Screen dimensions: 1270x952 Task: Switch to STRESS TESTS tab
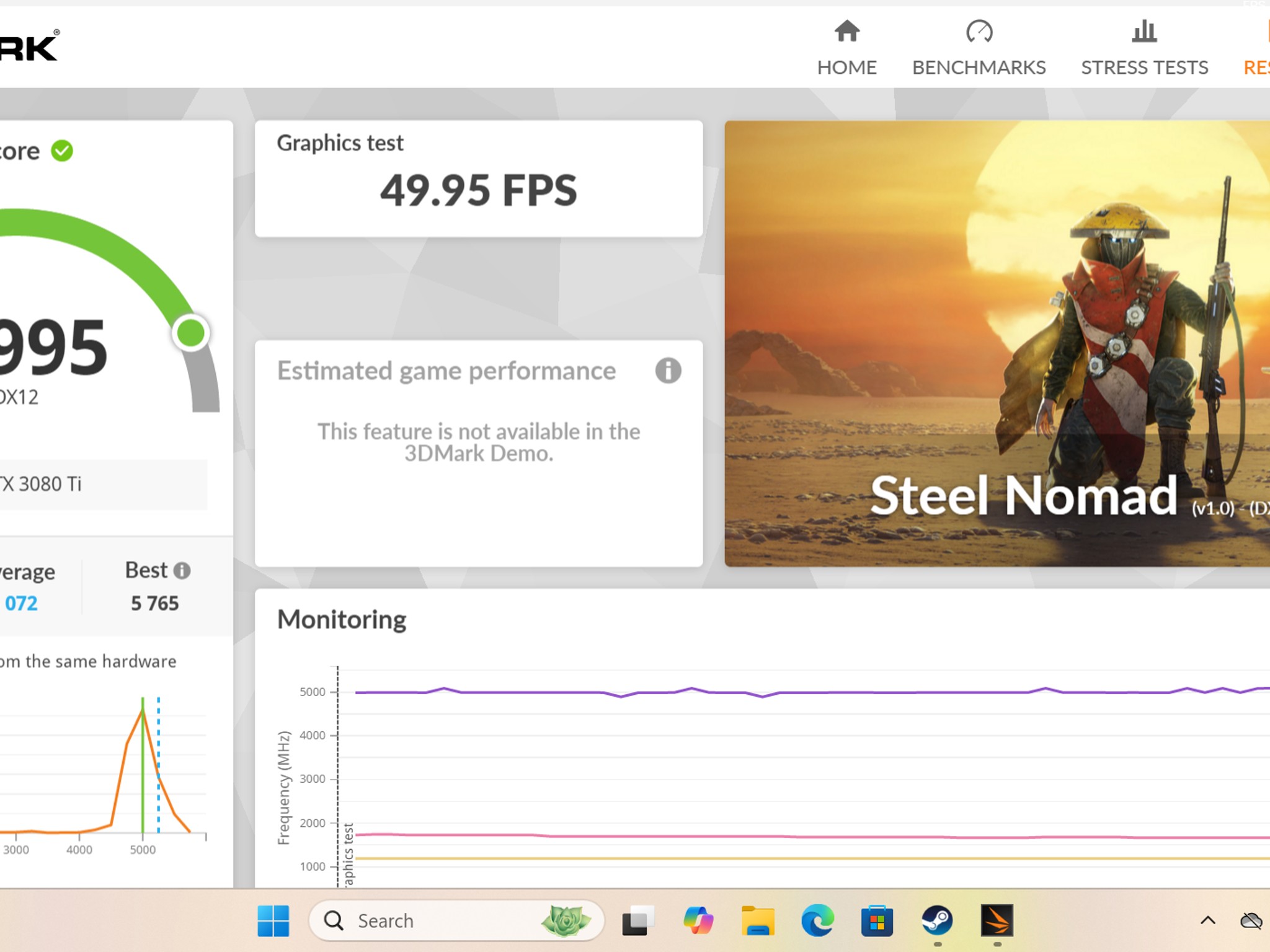(x=1144, y=48)
